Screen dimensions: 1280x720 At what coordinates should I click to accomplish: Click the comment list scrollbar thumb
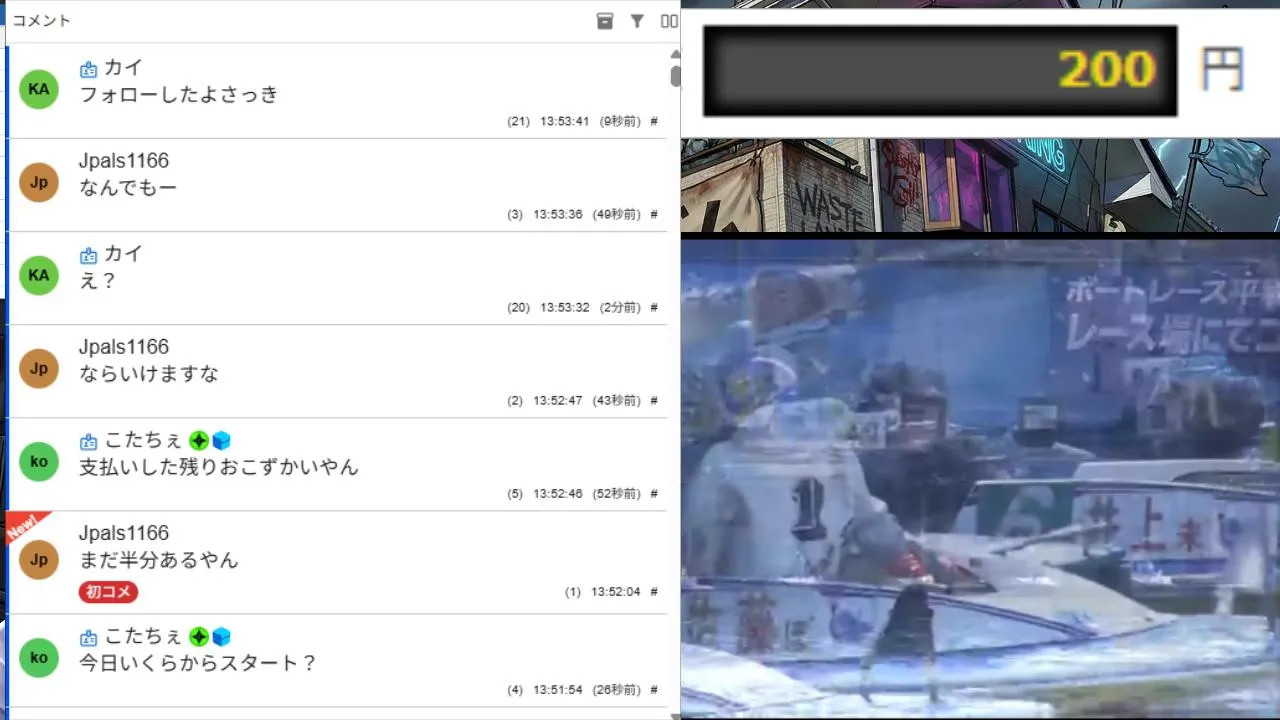click(x=675, y=76)
